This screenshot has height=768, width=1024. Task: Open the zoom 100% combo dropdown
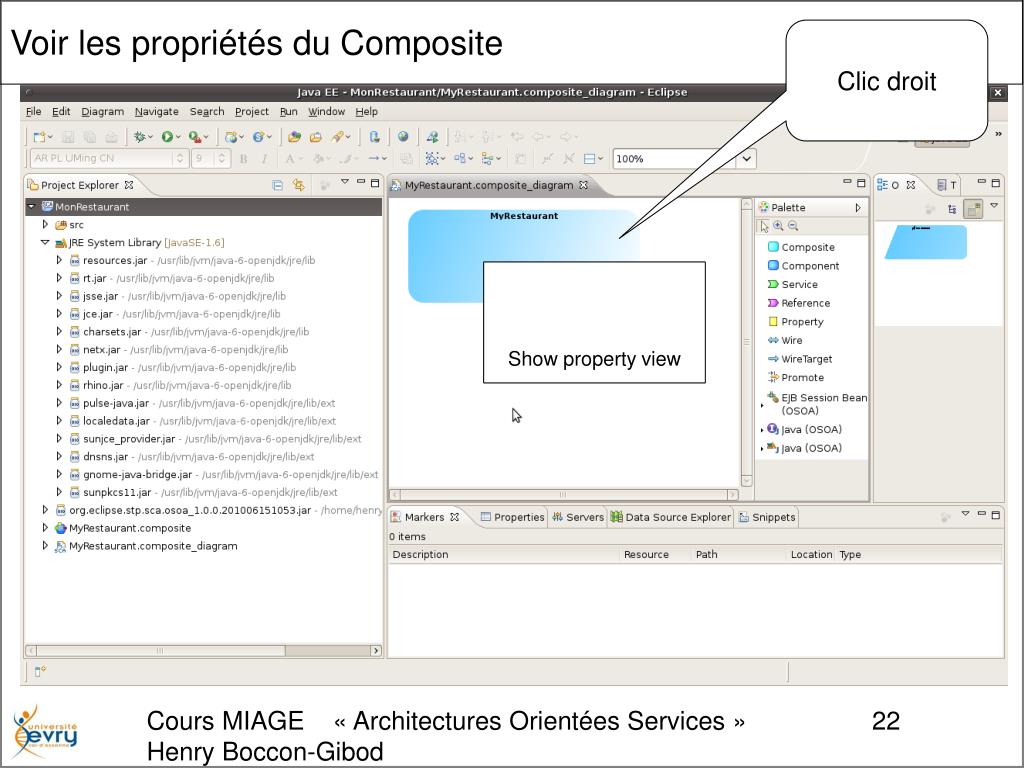pyautogui.click(x=746, y=158)
